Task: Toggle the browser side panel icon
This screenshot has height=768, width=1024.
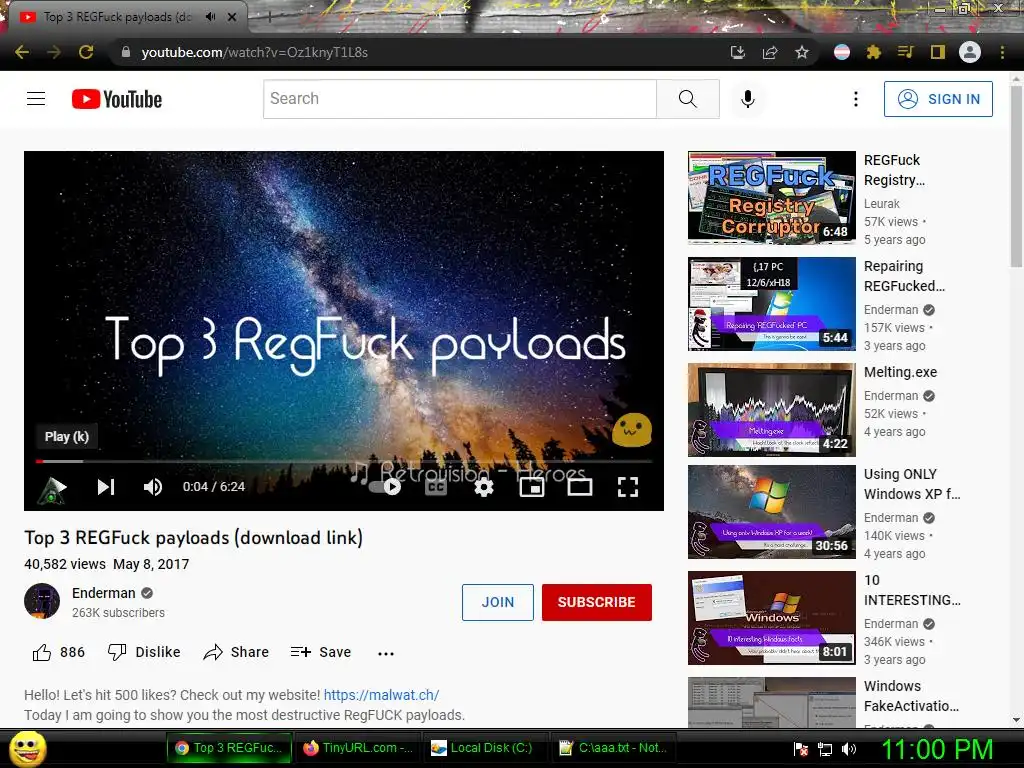Action: pyautogui.click(x=938, y=52)
